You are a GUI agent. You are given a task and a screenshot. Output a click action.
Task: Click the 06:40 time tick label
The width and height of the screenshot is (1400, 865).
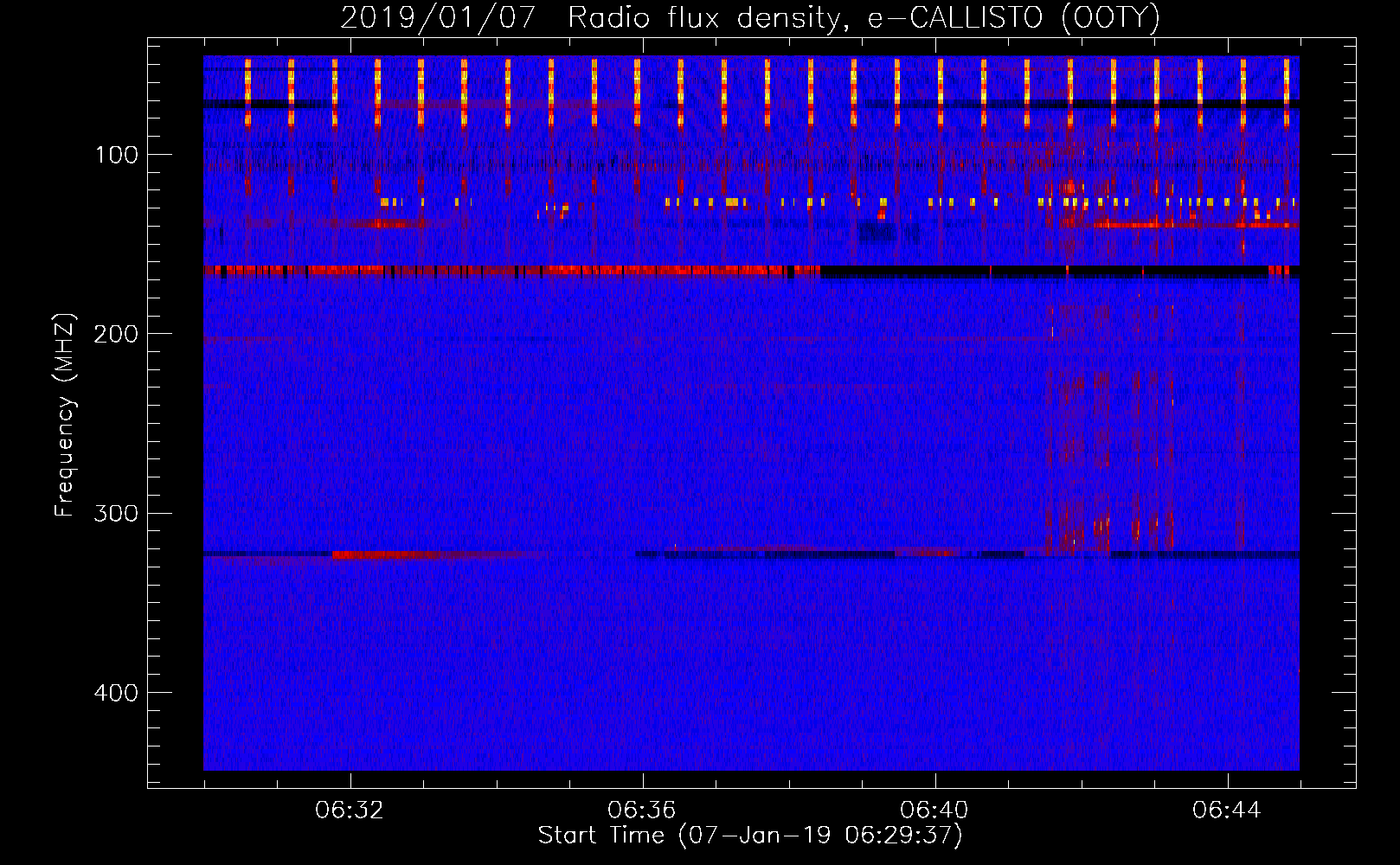(x=934, y=810)
